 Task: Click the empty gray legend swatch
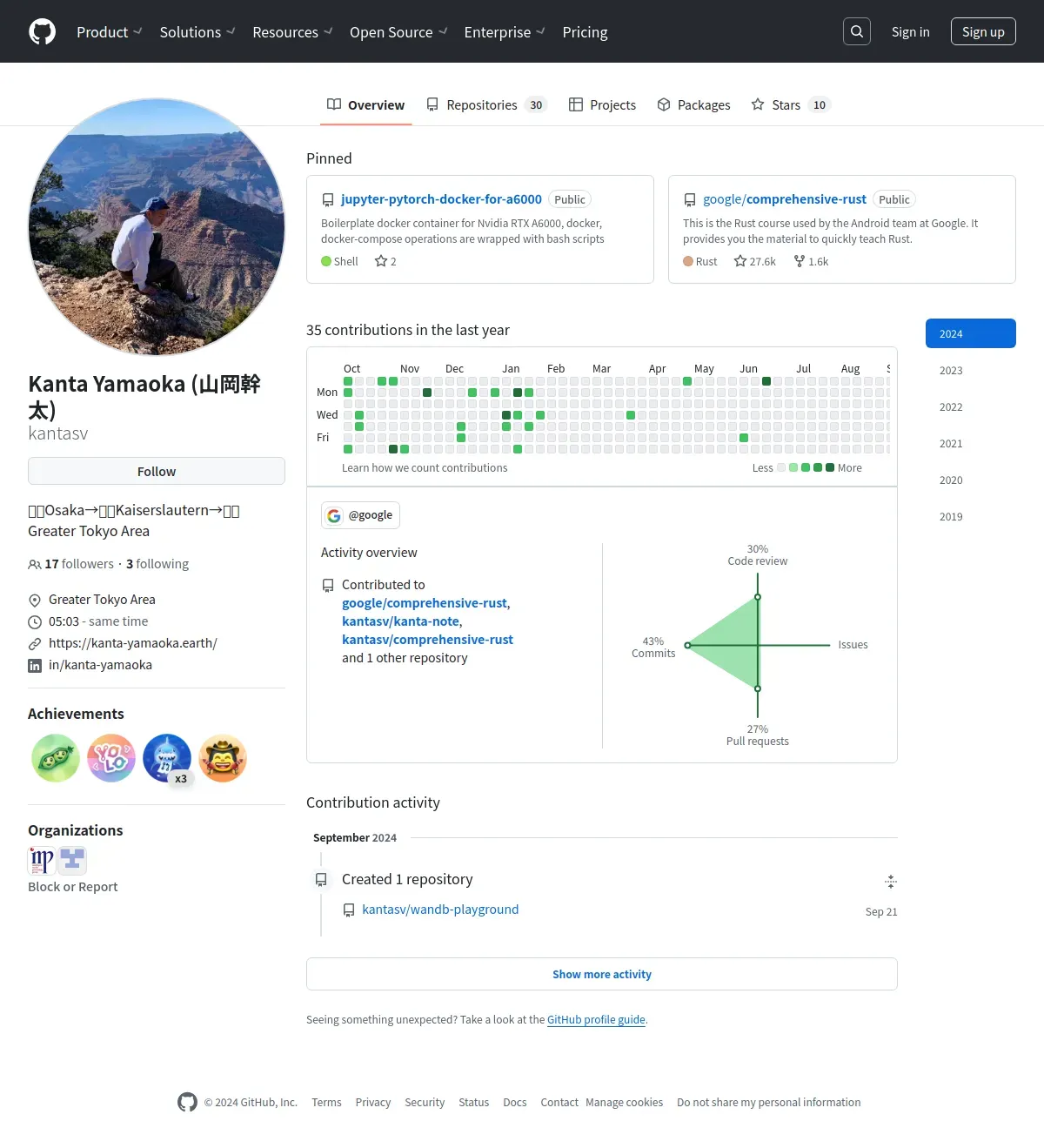(x=781, y=467)
